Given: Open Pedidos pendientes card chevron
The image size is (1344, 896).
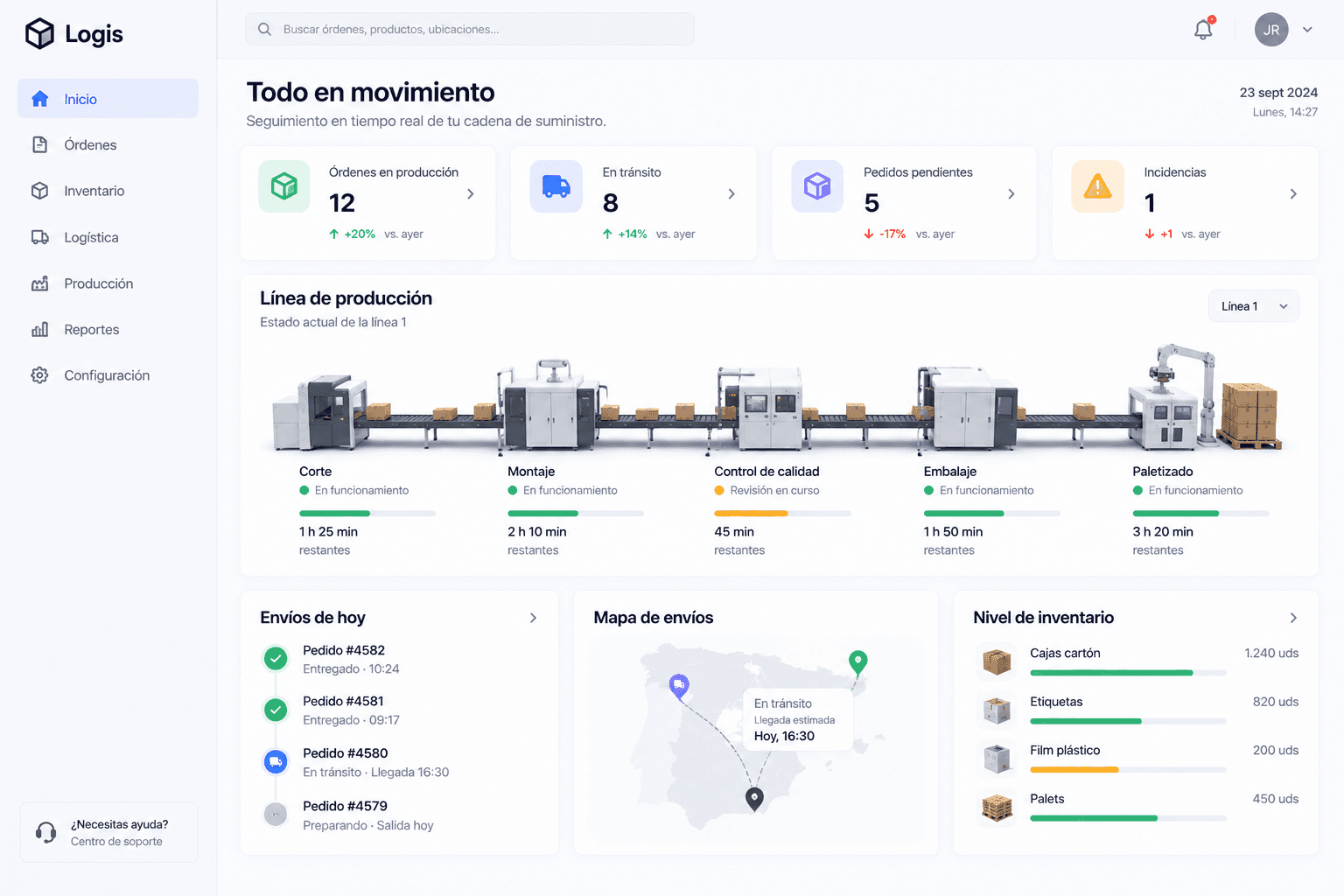Looking at the screenshot, I should click(x=1011, y=194).
